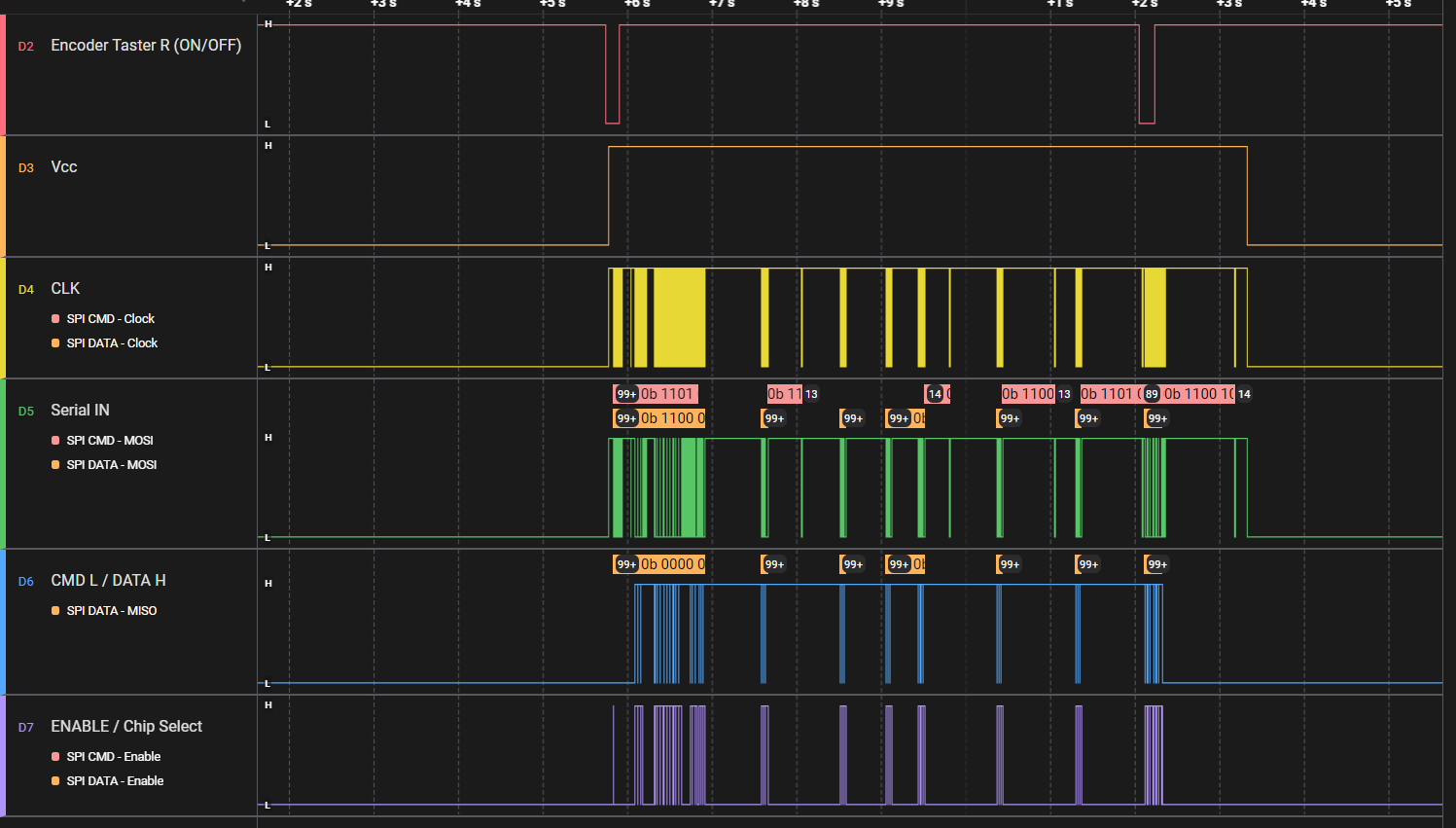Click the SPI CMD - Enable analyzer label
Screen dimensions: 1456x828
[x=114, y=756]
